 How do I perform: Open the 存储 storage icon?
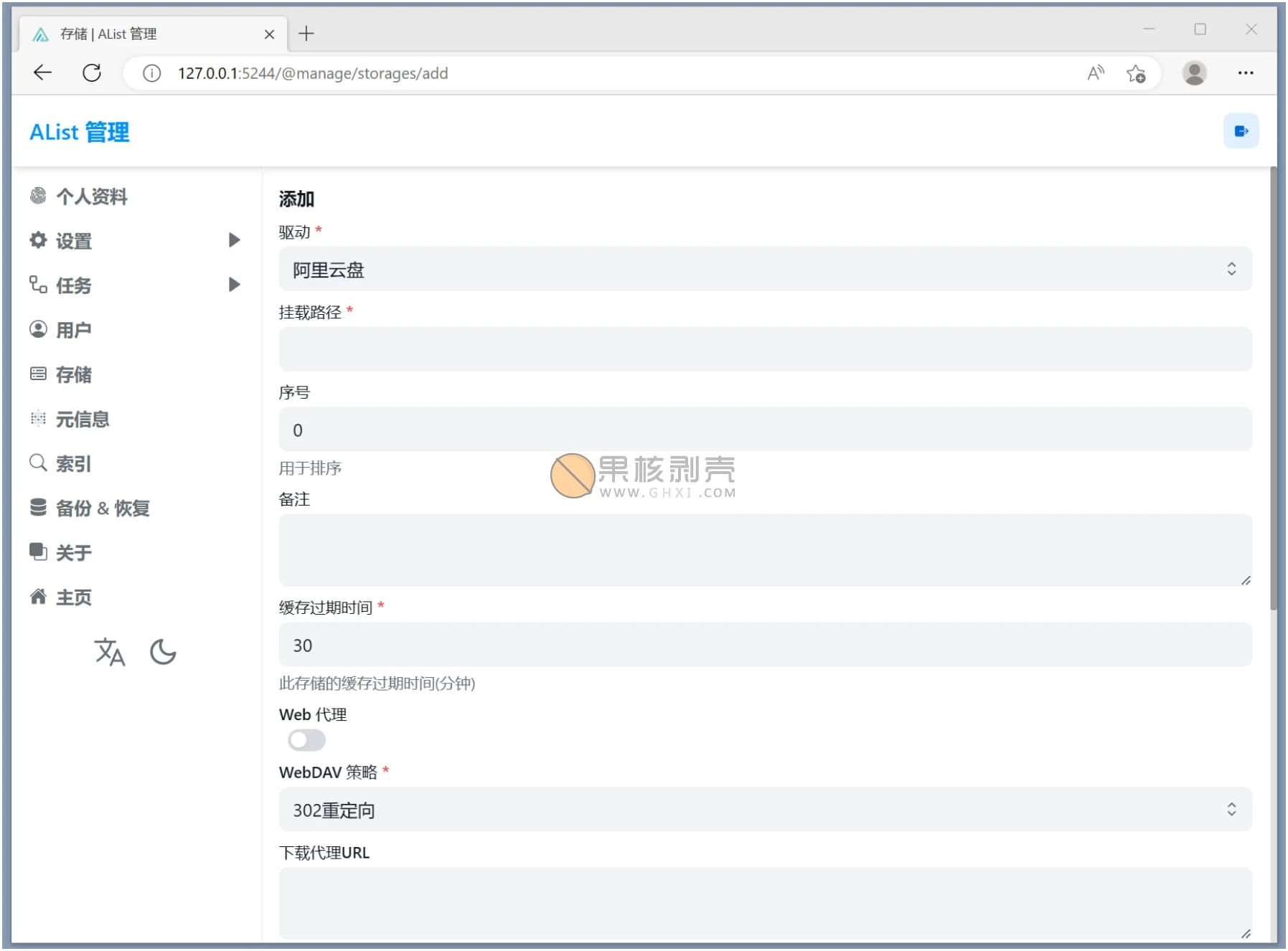[x=38, y=374]
